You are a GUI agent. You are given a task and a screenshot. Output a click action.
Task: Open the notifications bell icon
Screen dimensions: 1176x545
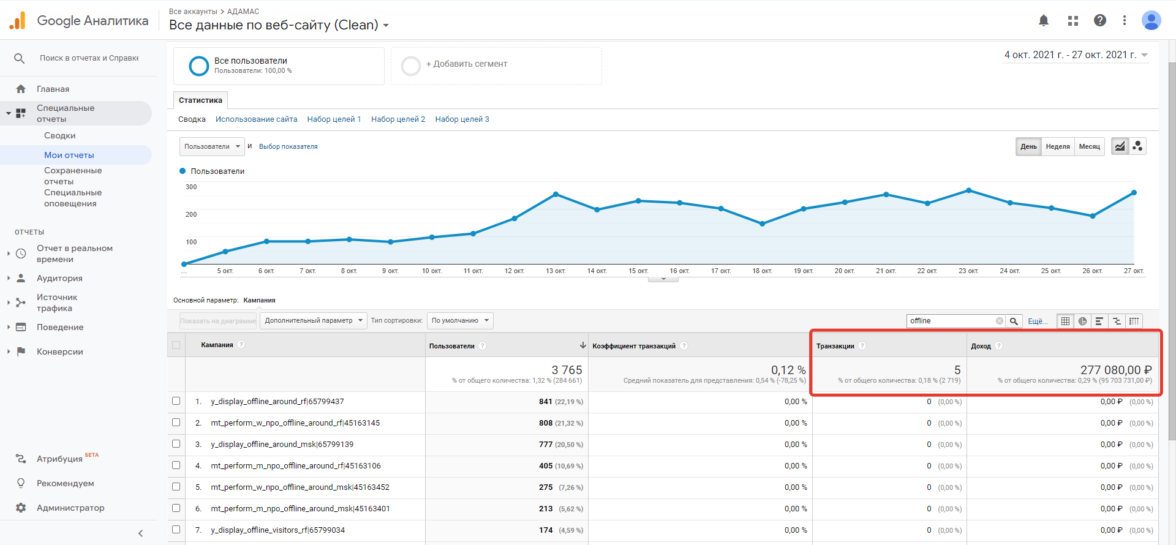[1044, 20]
